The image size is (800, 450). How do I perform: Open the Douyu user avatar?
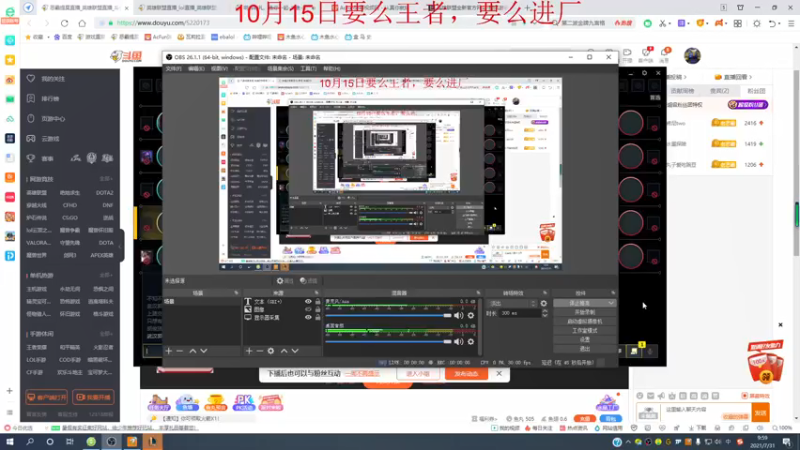tap(692, 56)
